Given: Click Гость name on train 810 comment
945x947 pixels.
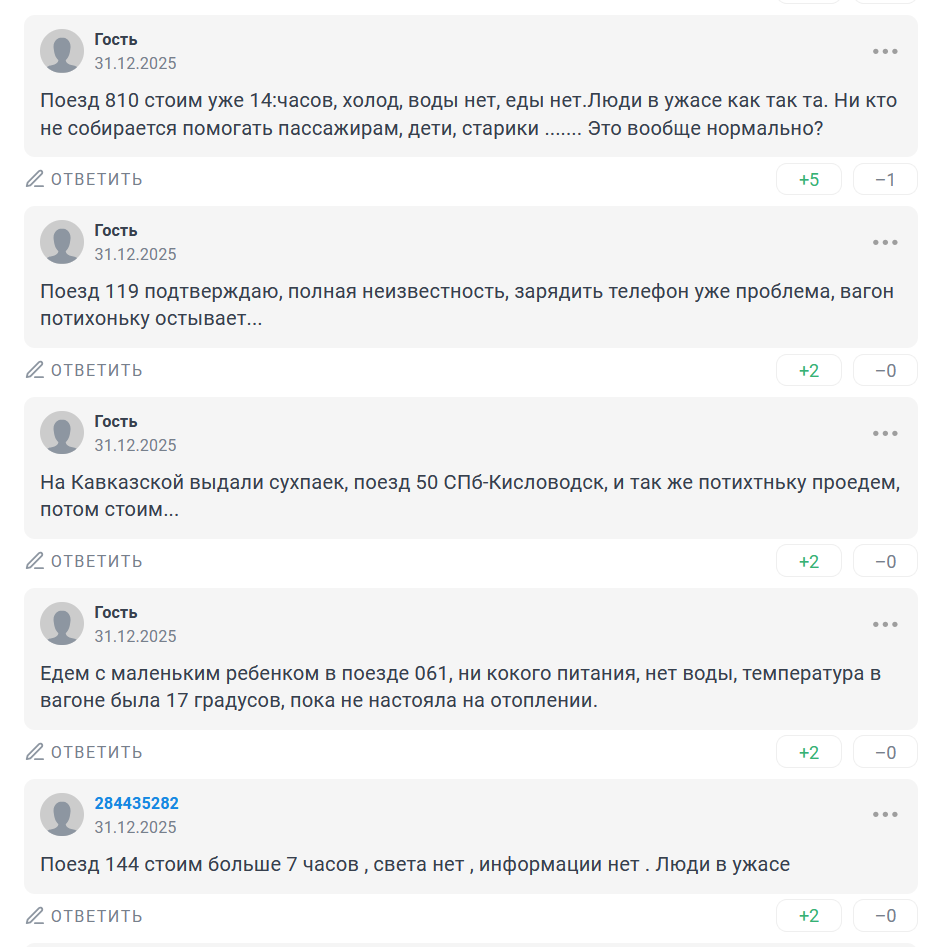Looking at the screenshot, I should [x=116, y=40].
